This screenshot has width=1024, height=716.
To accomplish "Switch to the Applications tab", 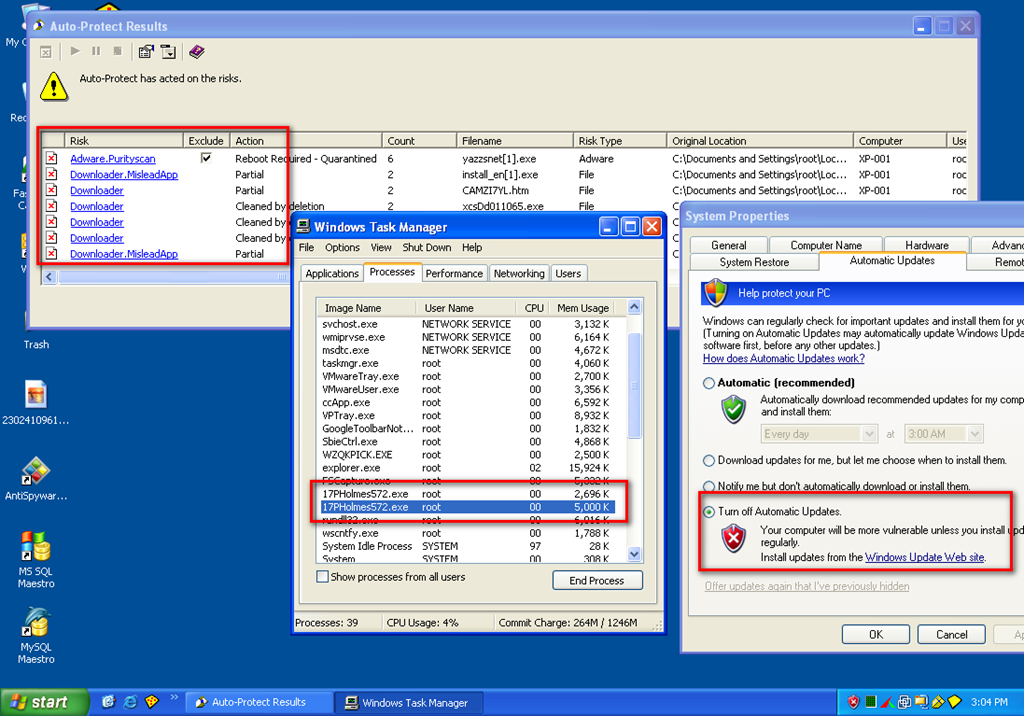I will click(x=332, y=274).
